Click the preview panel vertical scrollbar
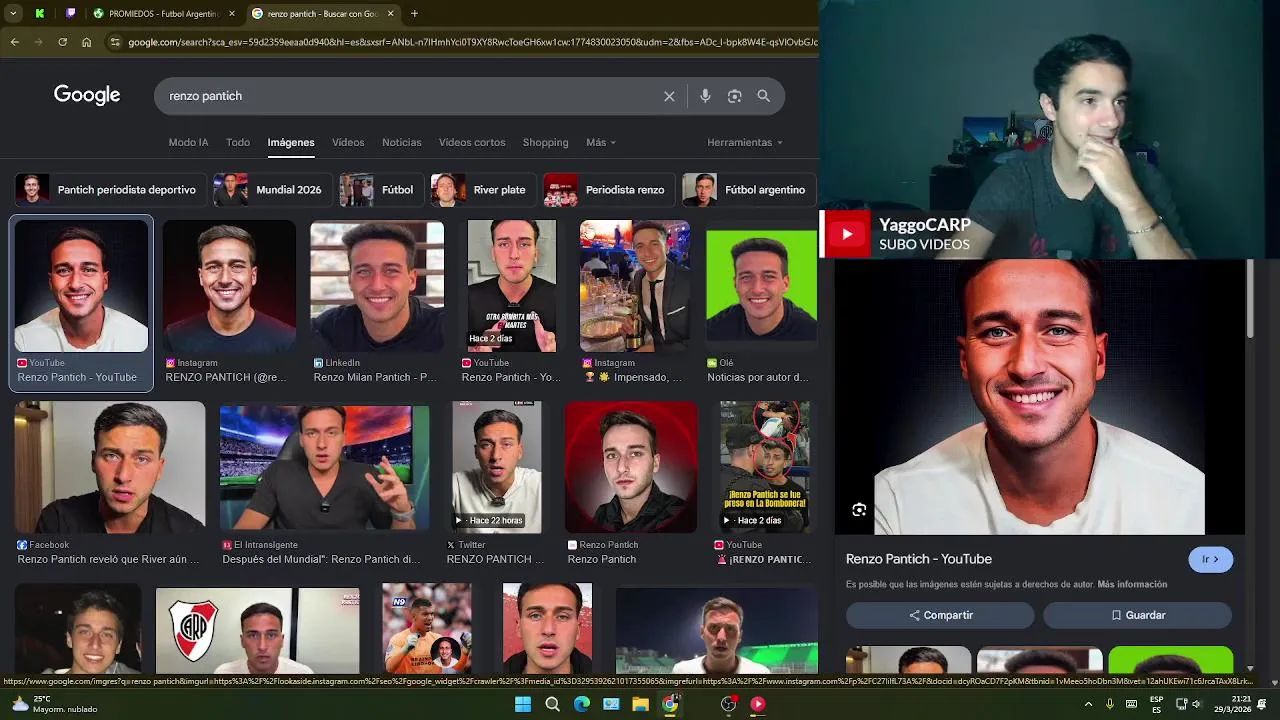 (x=1249, y=300)
